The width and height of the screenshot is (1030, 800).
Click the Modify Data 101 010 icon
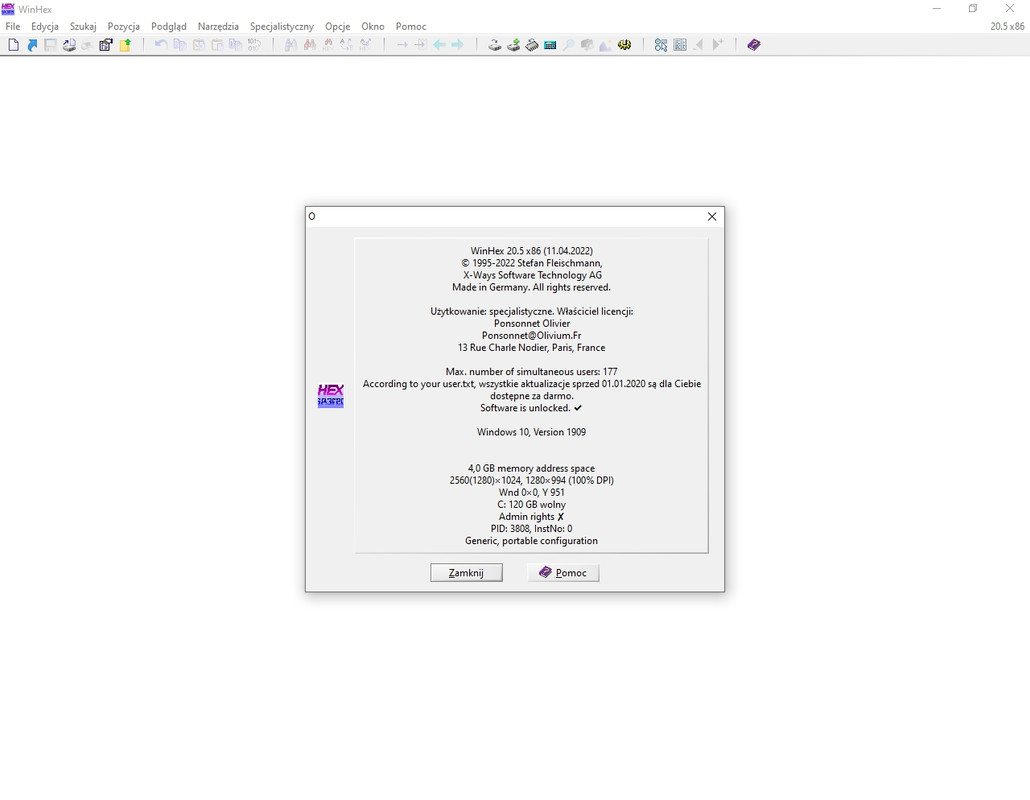click(x=254, y=45)
